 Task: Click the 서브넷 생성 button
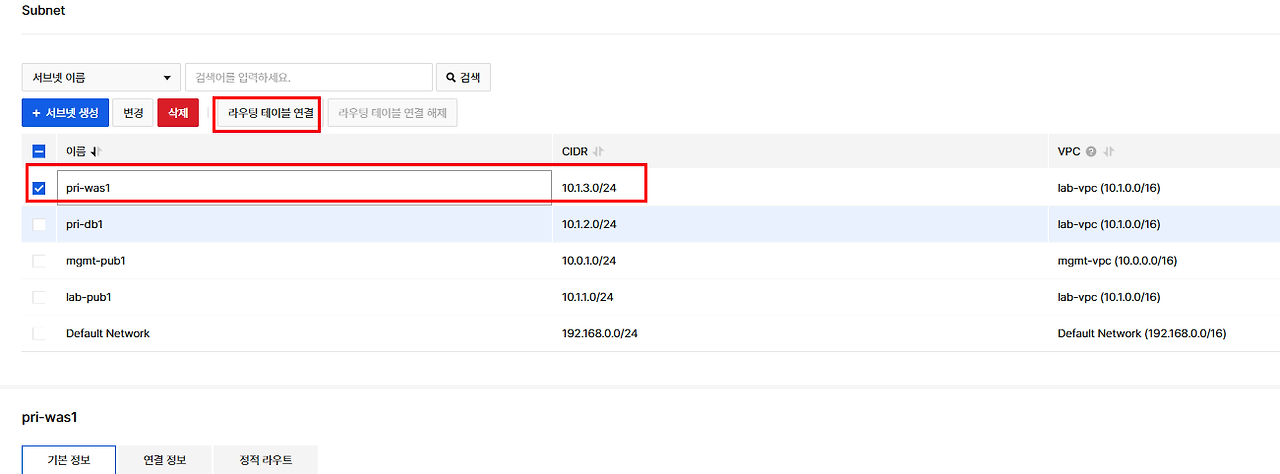coord(65,113)
